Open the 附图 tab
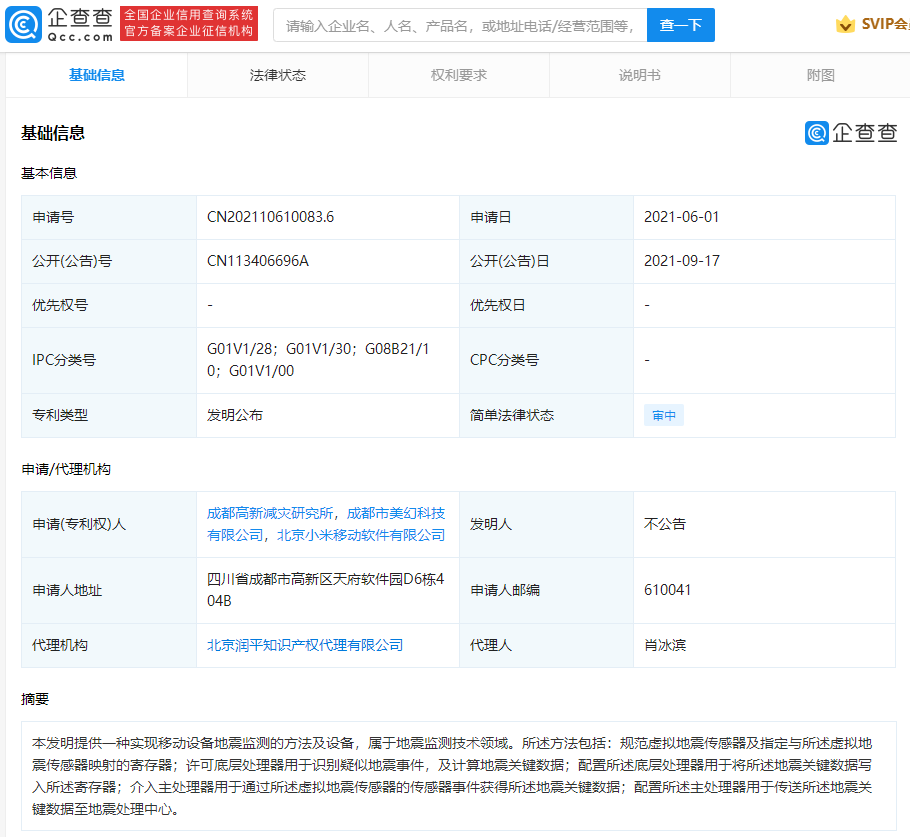The height and width of the screenshot is (837, 910). pyautogui.click(x=821, y=74)
